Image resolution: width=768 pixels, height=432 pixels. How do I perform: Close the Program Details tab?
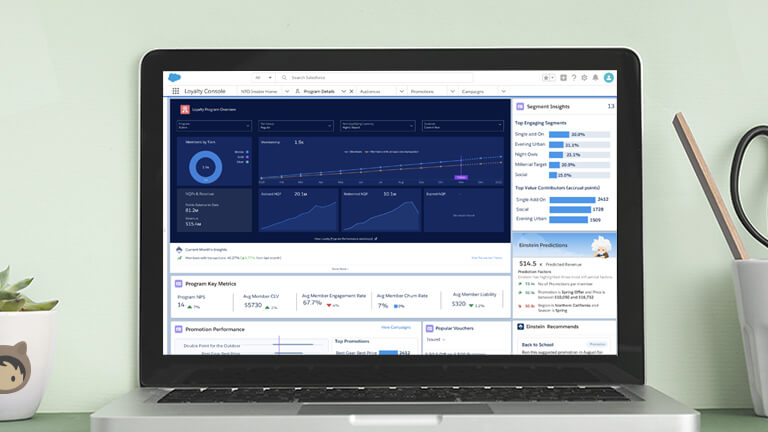351,91
